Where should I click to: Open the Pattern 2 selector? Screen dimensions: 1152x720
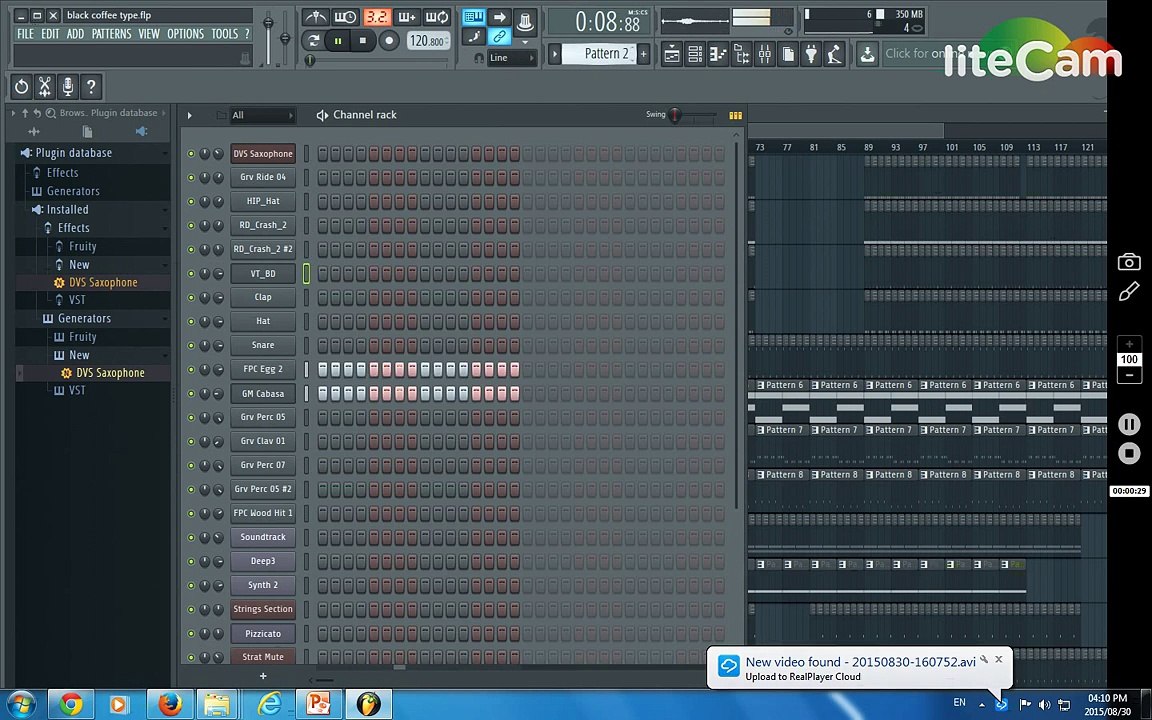[x=598, y=54]
